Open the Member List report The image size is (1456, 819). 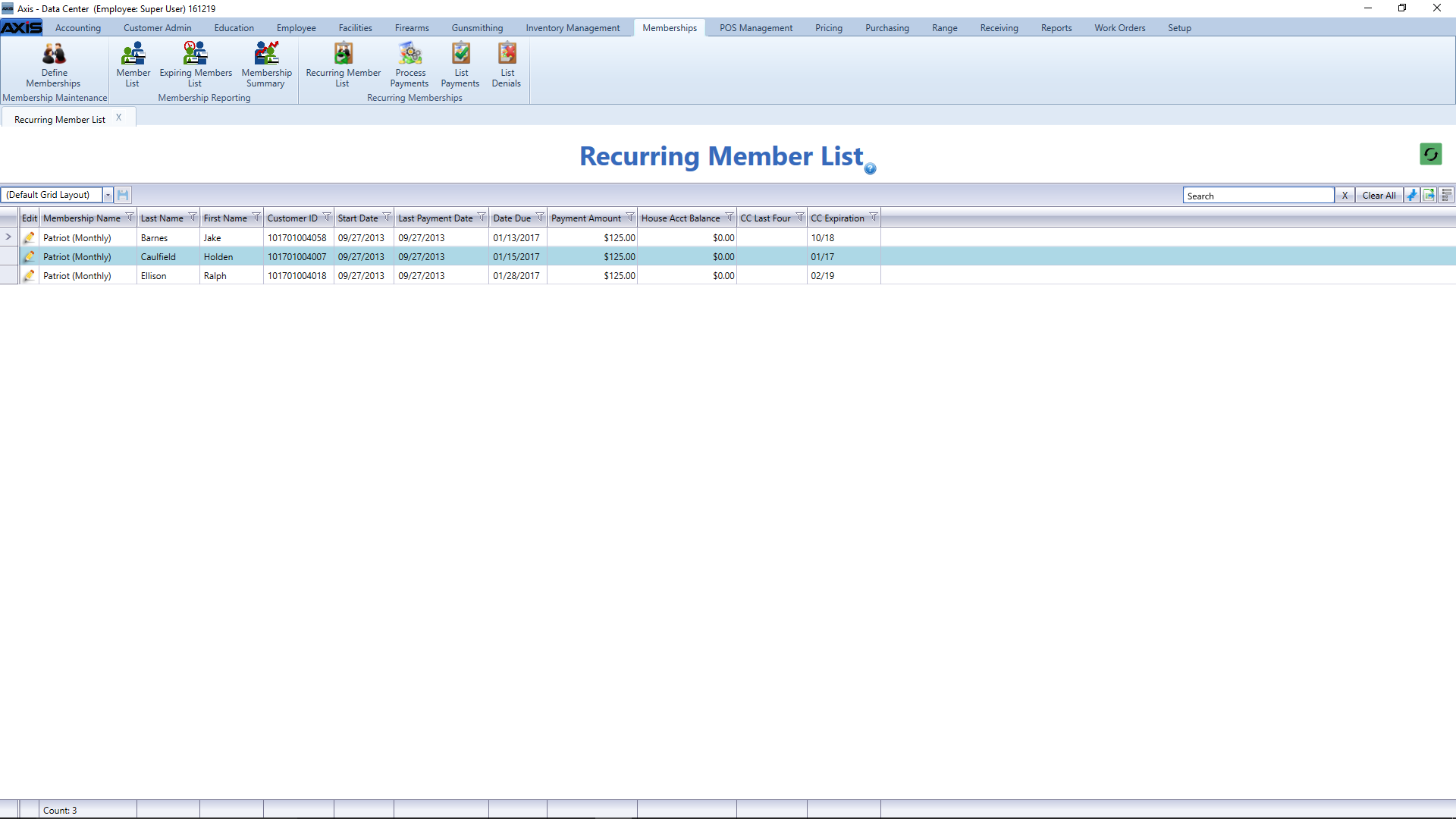pos(133,65)
